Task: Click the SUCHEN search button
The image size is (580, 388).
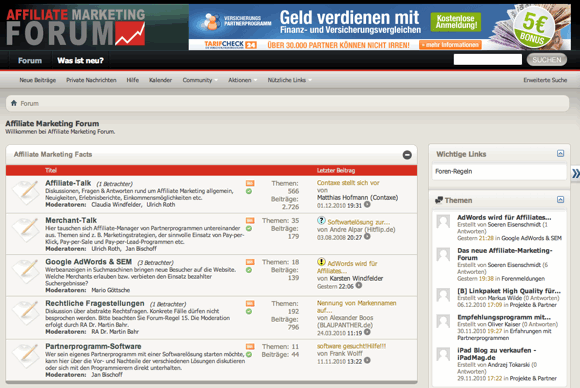Action: click(547, 60)
